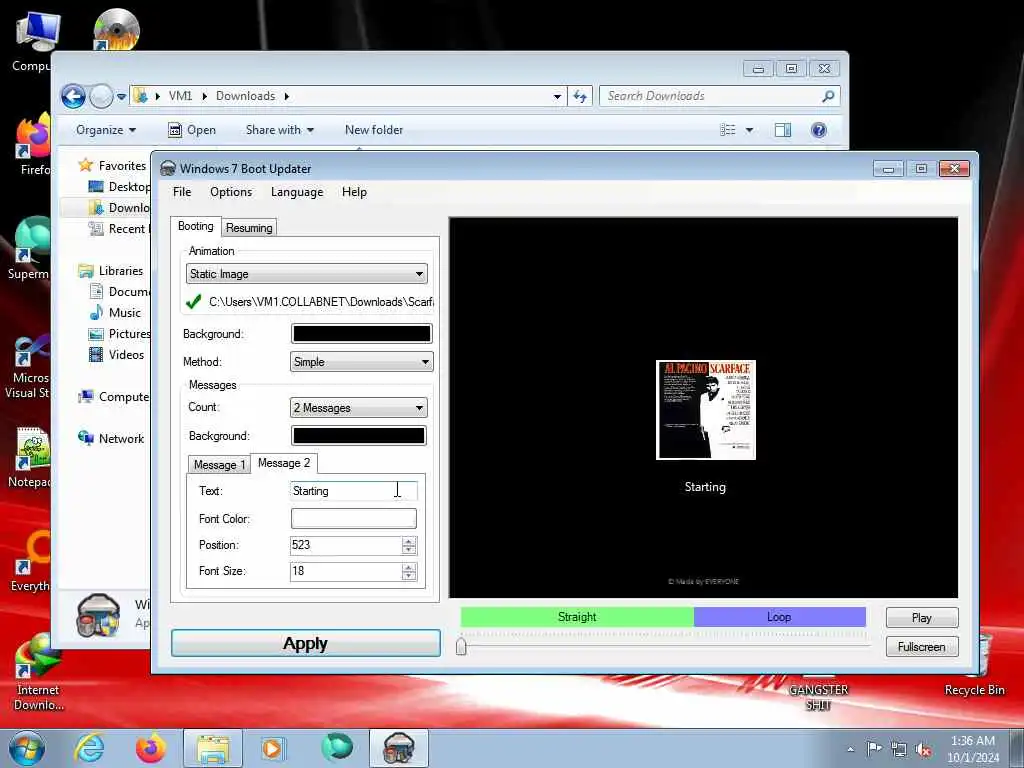Open the Organize menu in Explorer
Screen dimensions: 1024x768
tap(106, 130)
